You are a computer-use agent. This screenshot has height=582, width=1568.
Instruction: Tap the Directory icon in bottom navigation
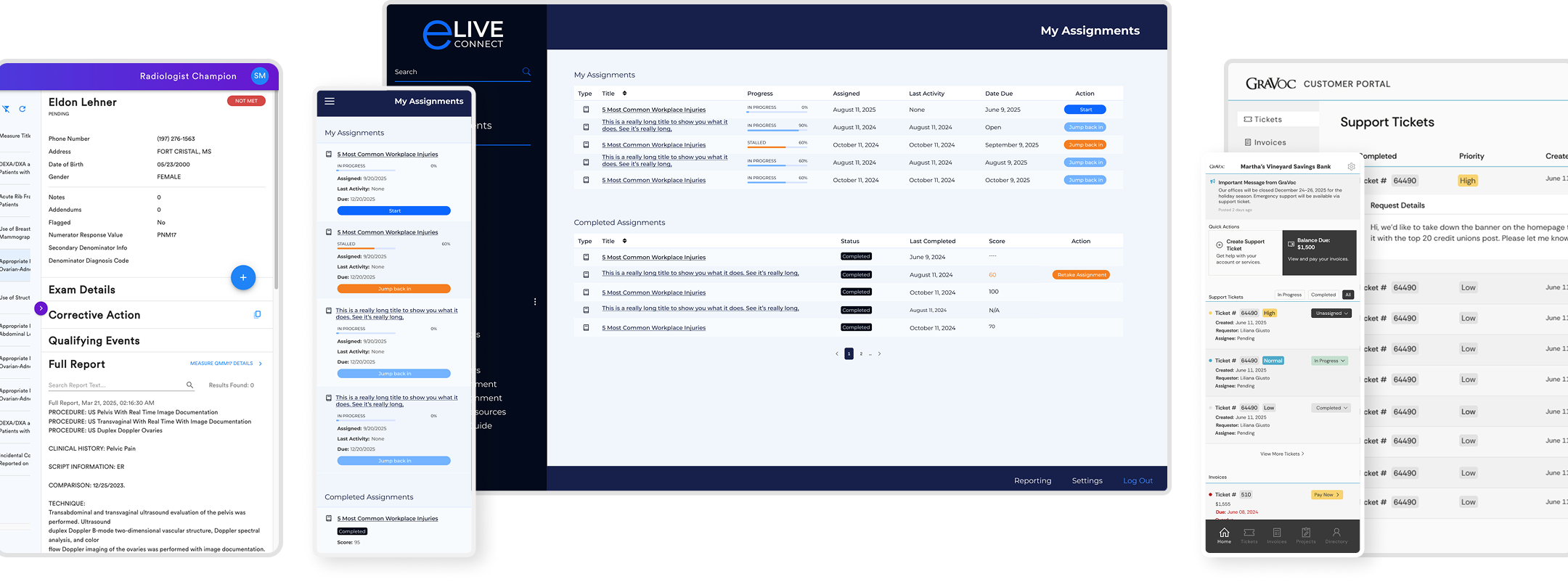pos(1336,536)
